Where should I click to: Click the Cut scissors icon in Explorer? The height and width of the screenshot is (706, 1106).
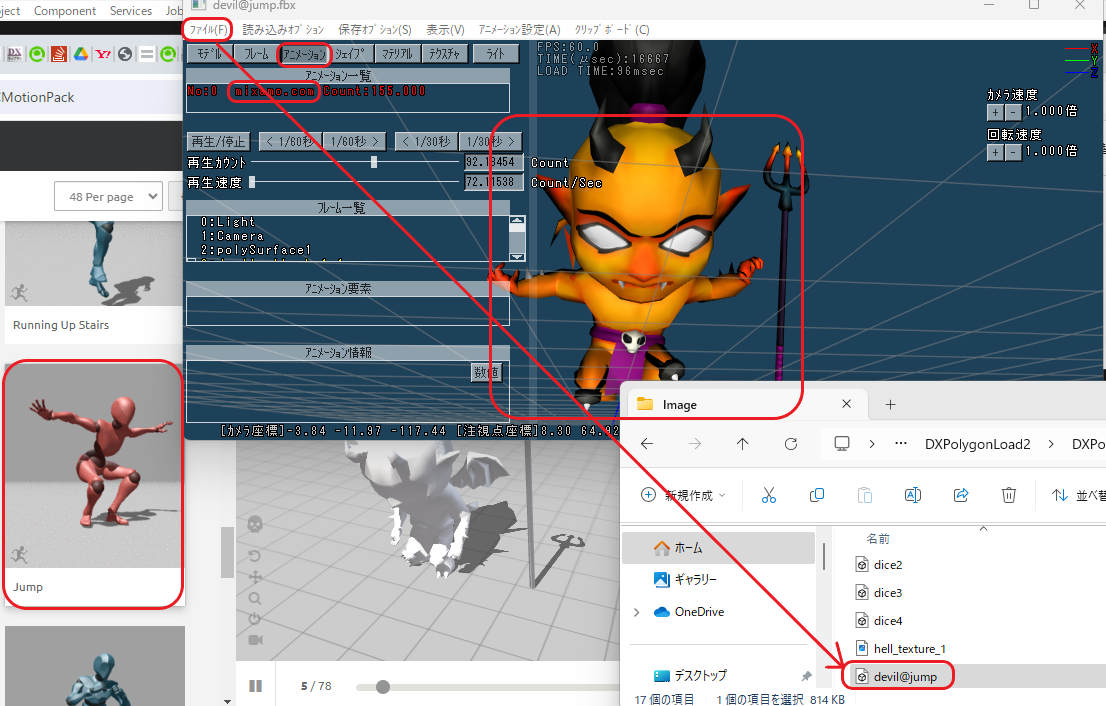coord(769,495)
